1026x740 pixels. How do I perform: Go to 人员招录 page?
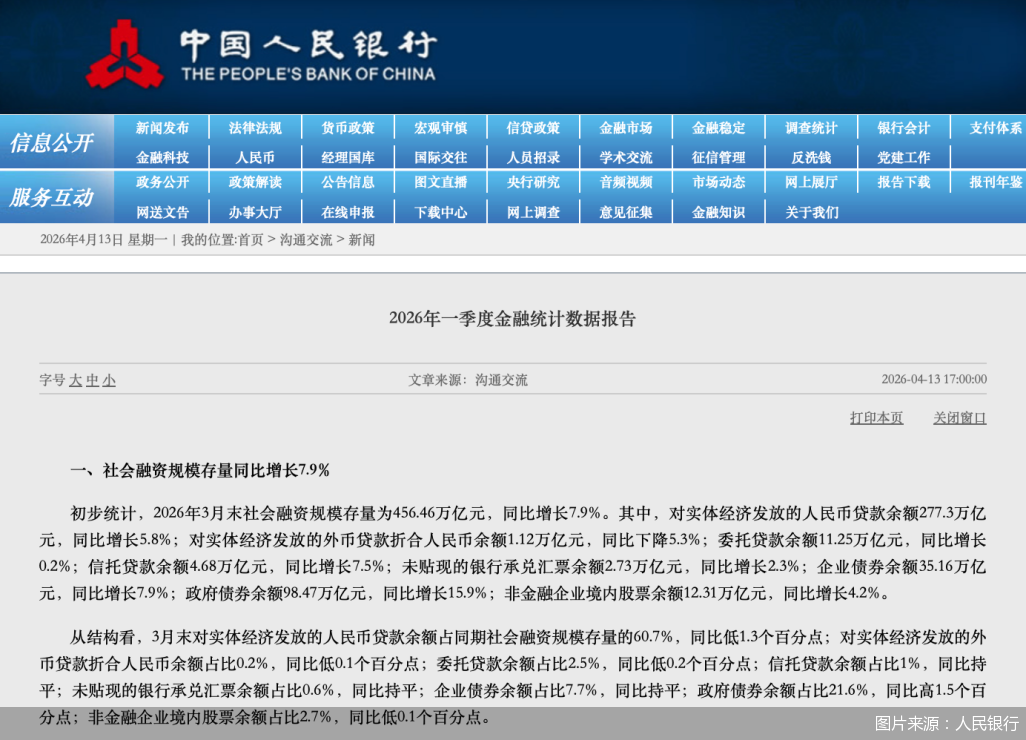point(533,156)
